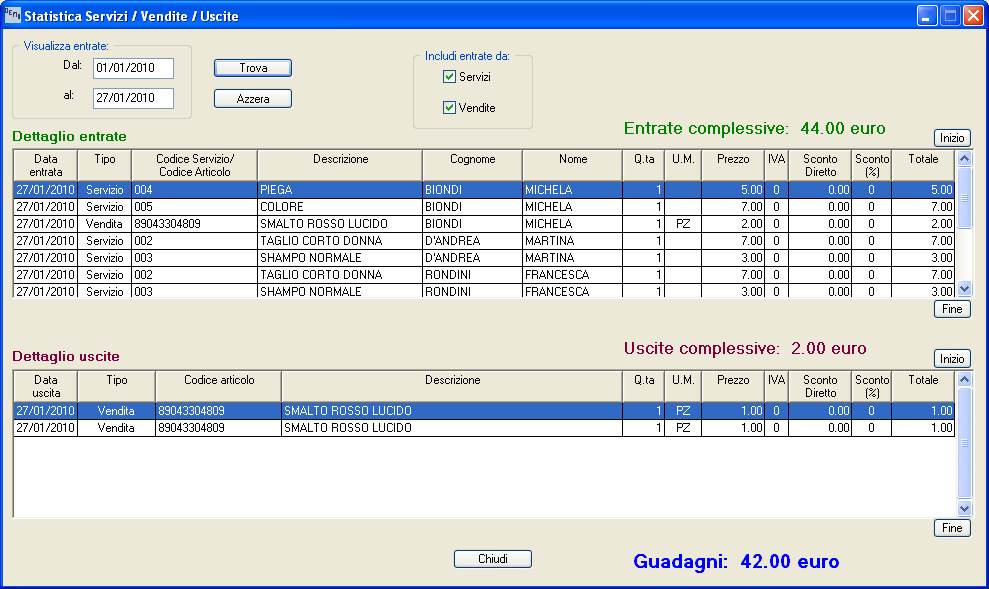The width and height of the screenshot is (989, 589).
Task: Click the Dal date input field
Action: tap(133, 68)
